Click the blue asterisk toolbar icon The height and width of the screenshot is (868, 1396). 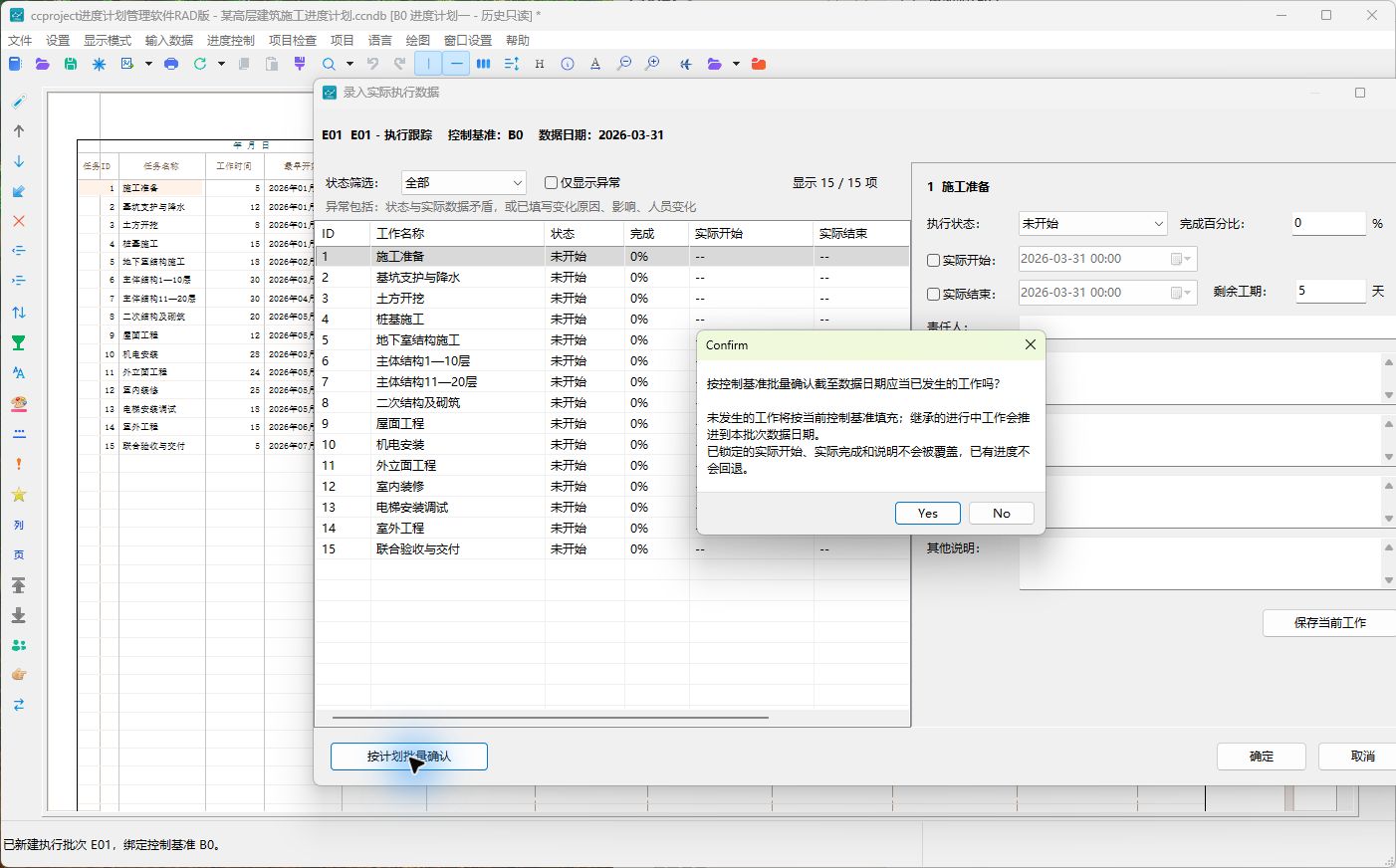(99, 64)
